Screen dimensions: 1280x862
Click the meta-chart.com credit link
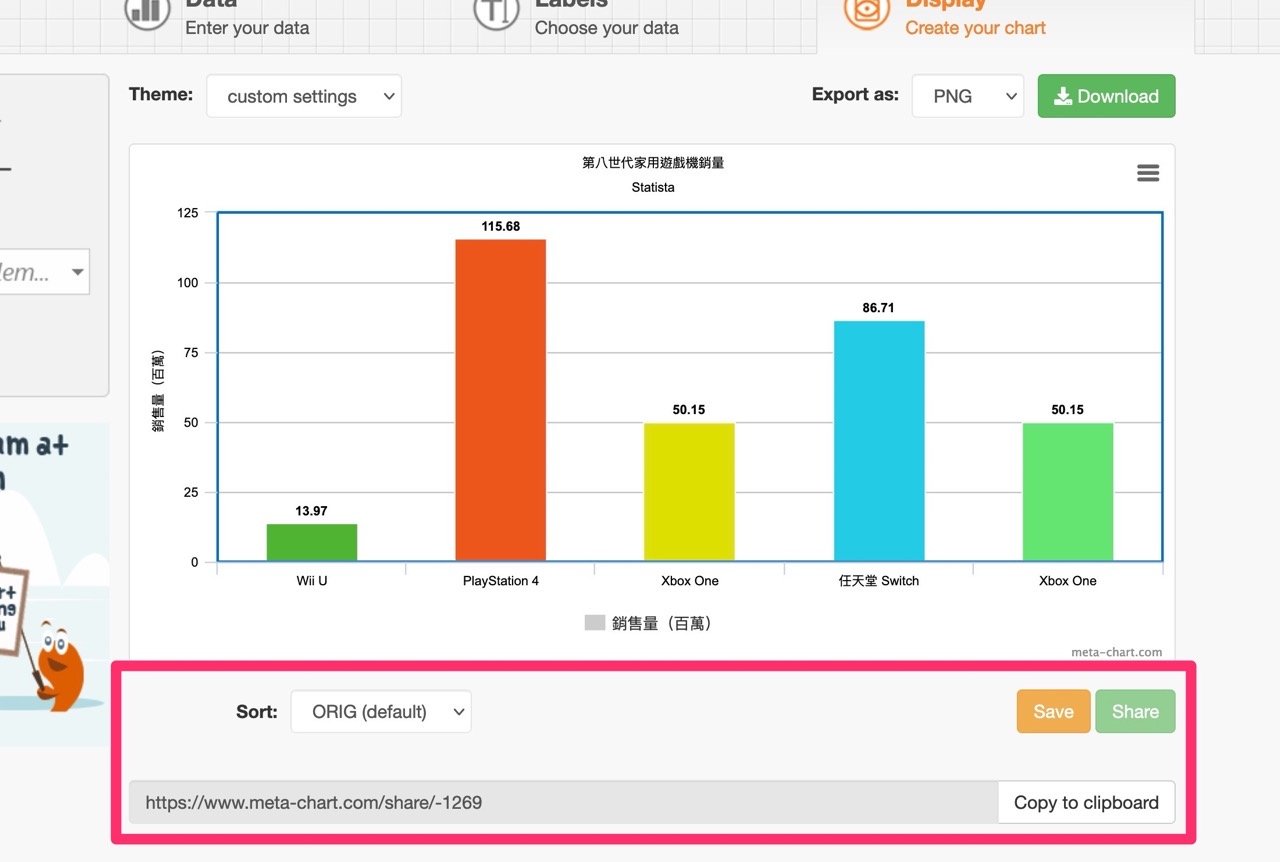tap(1117, 652)
